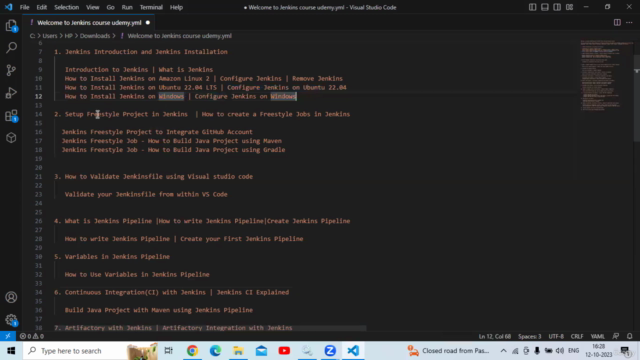Open the Manage gear icon
The width and height of the screenshot is (640, 360).
[11, 320]
